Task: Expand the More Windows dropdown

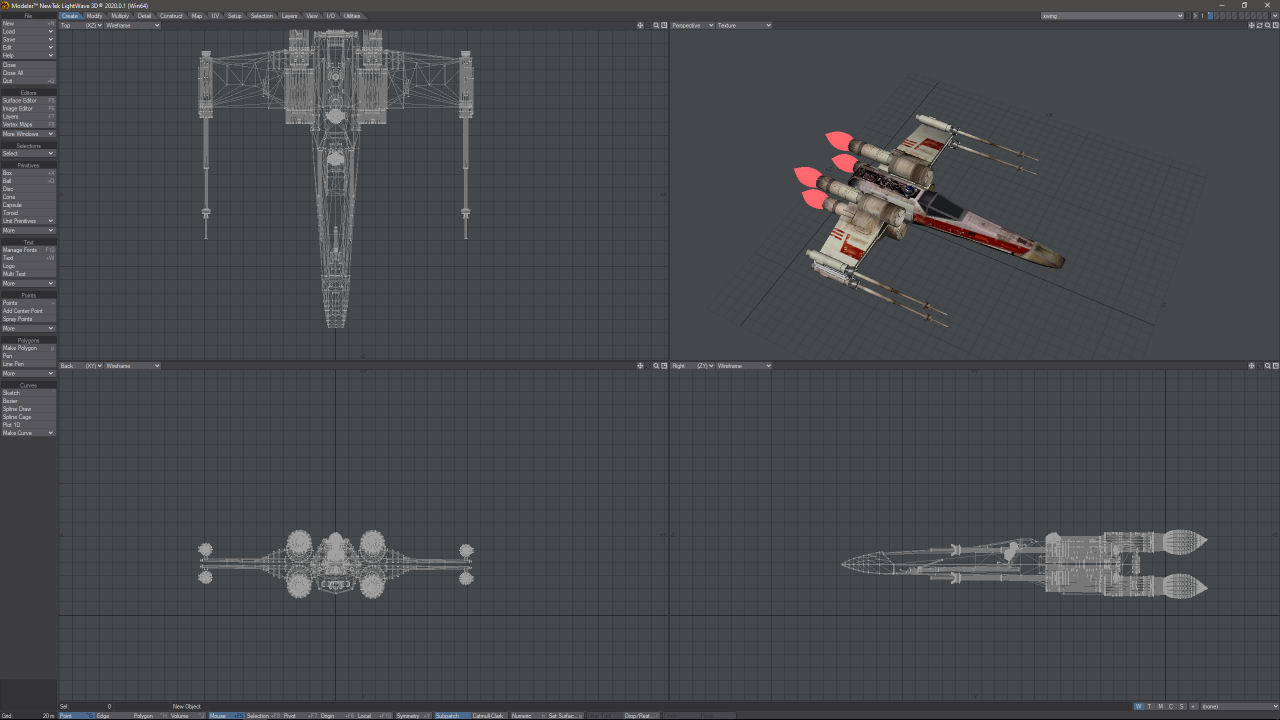Action: (28, 133)
